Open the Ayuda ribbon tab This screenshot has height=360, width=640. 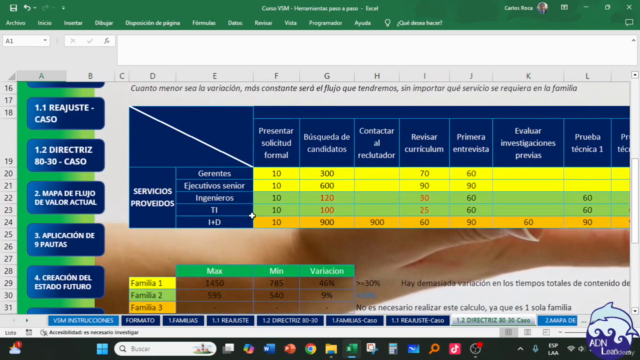pyautogui.click(x=362, y=23)
